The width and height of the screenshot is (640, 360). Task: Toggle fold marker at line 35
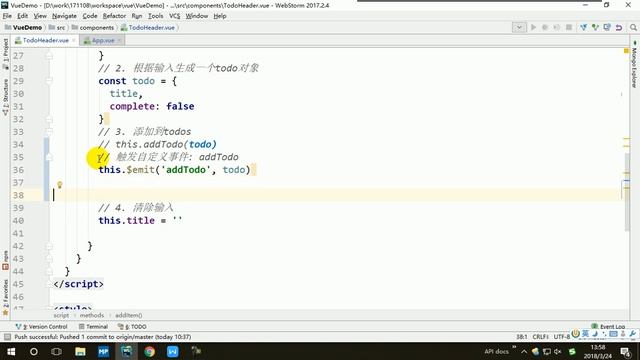(49, 157)
